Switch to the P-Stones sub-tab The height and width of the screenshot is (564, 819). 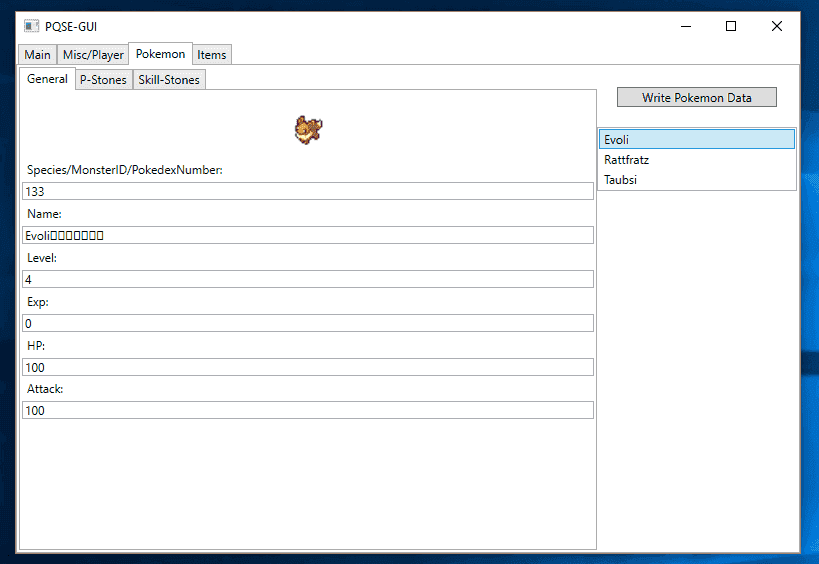[x=103, y=80]
